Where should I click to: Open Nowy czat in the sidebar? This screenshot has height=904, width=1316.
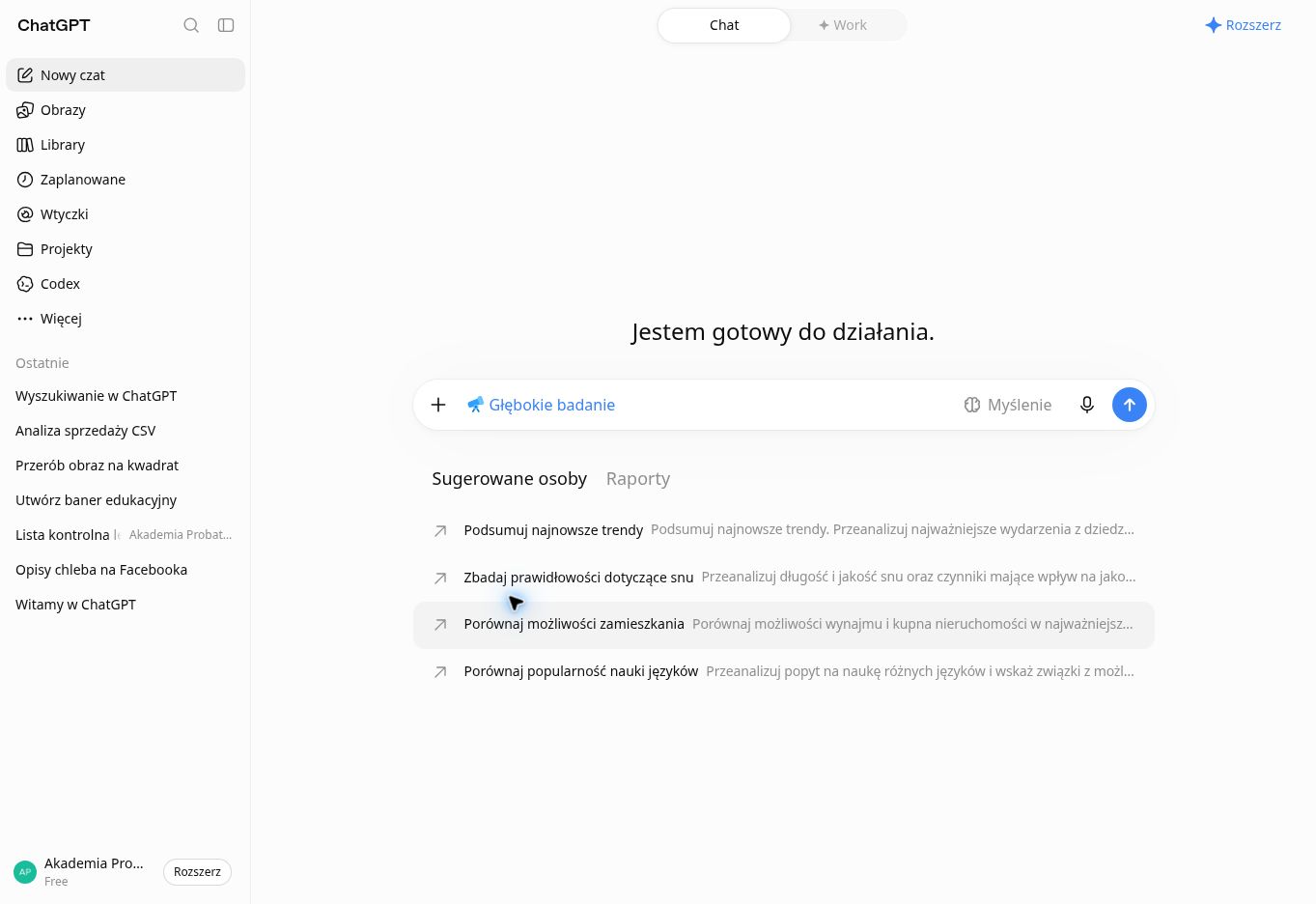click(126, 74)
